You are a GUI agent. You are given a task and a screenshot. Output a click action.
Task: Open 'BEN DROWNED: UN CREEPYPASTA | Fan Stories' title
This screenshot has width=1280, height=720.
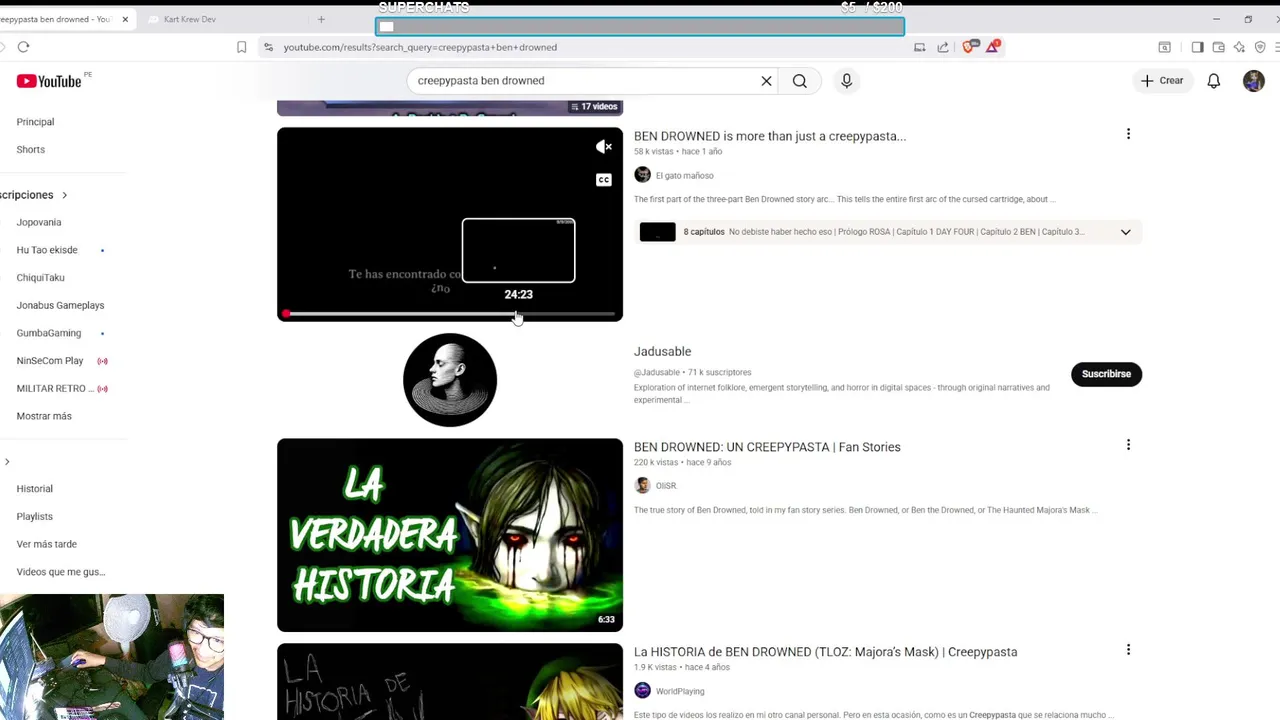pos(767,447)
